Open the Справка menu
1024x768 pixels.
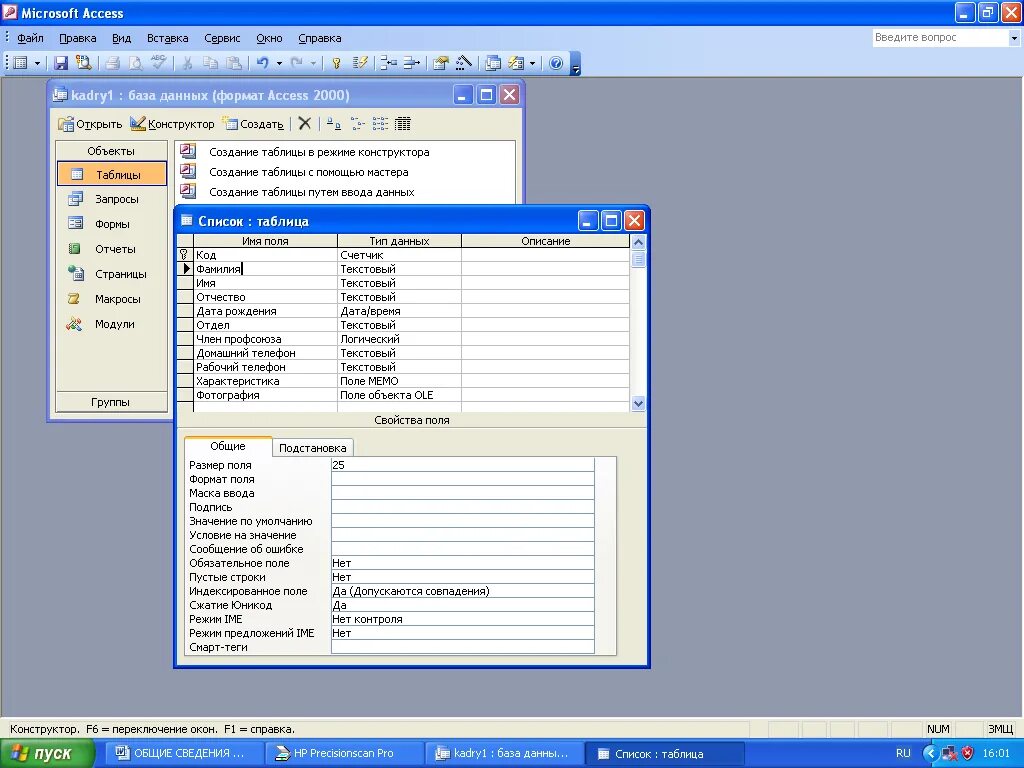[319, 38]
